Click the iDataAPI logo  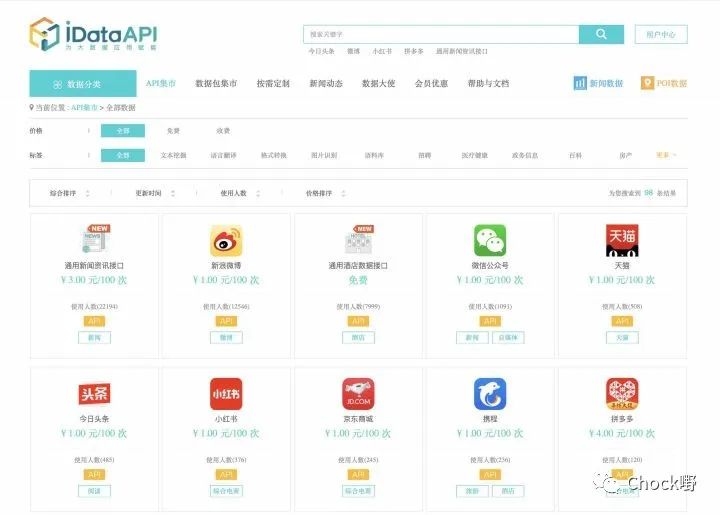click(93, 34)
